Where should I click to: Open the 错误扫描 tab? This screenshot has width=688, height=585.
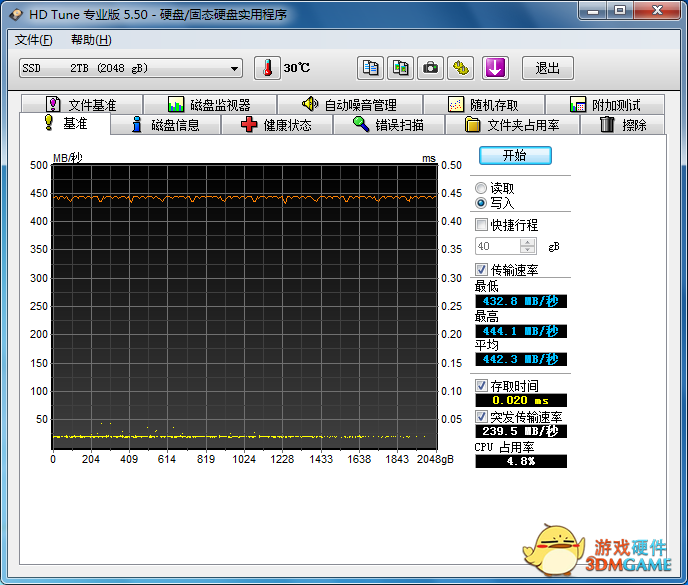click(389, 125)
